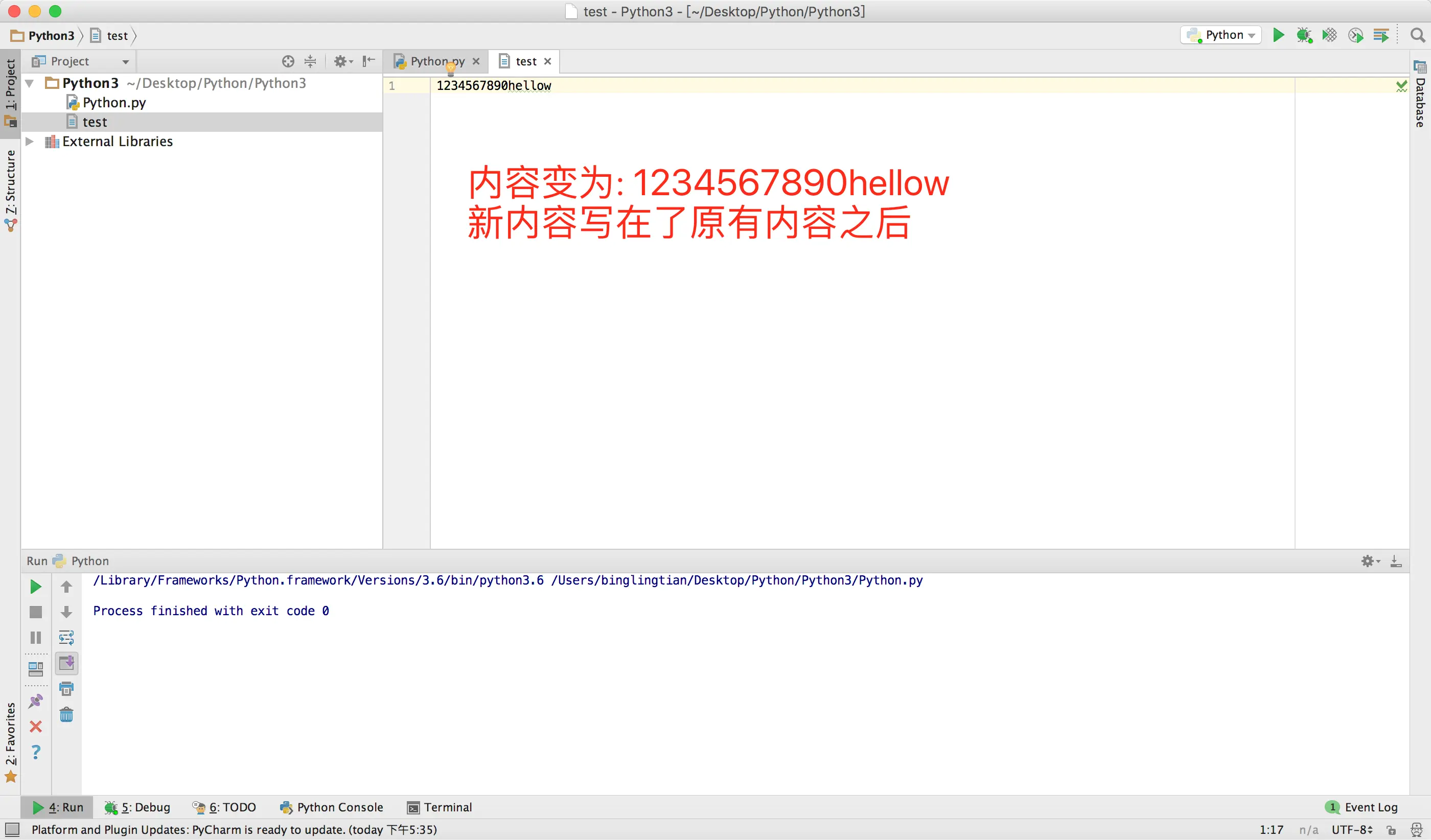Click the Print icon in Run panel
Viewport: 1431px width, 840px height.
(x=66, y=688)
